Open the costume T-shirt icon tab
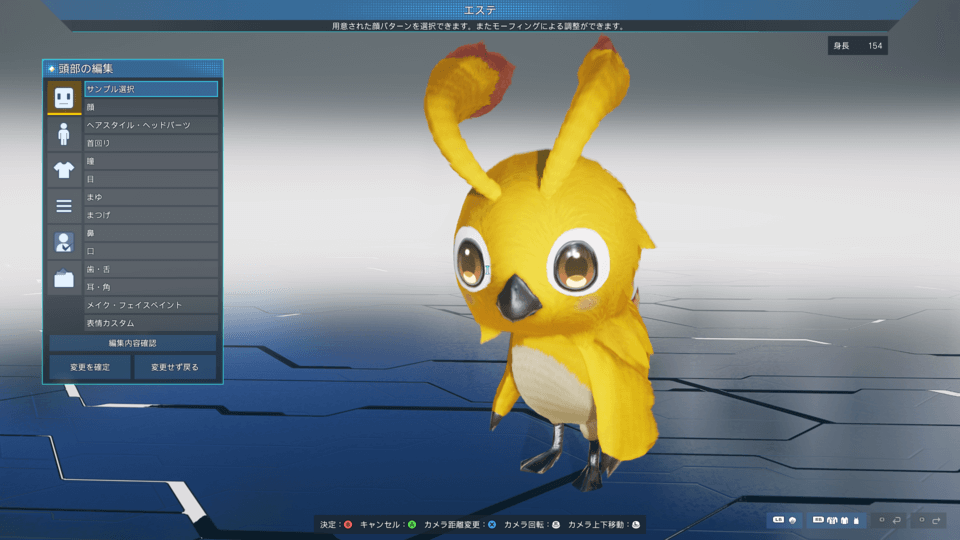This screenshot has height=540, width=960. (64, 170)
